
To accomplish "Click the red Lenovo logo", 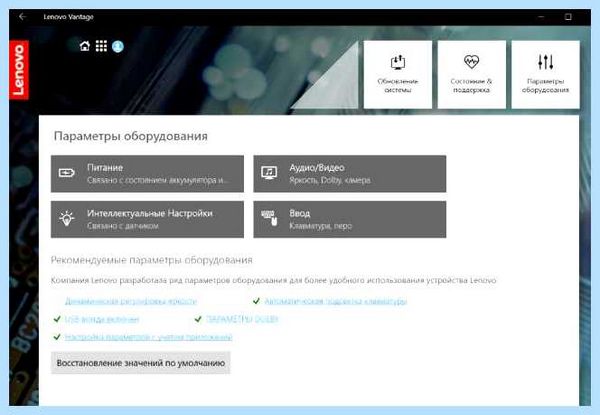I will (x=19, y=70).
